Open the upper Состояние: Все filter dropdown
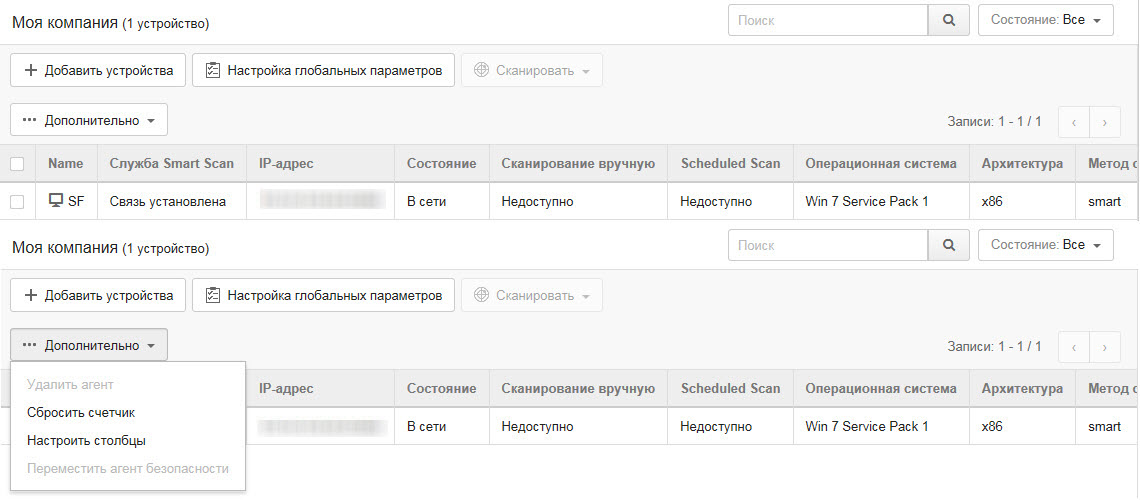Viewport: 1140px width, 500px height. [1045, 20]
